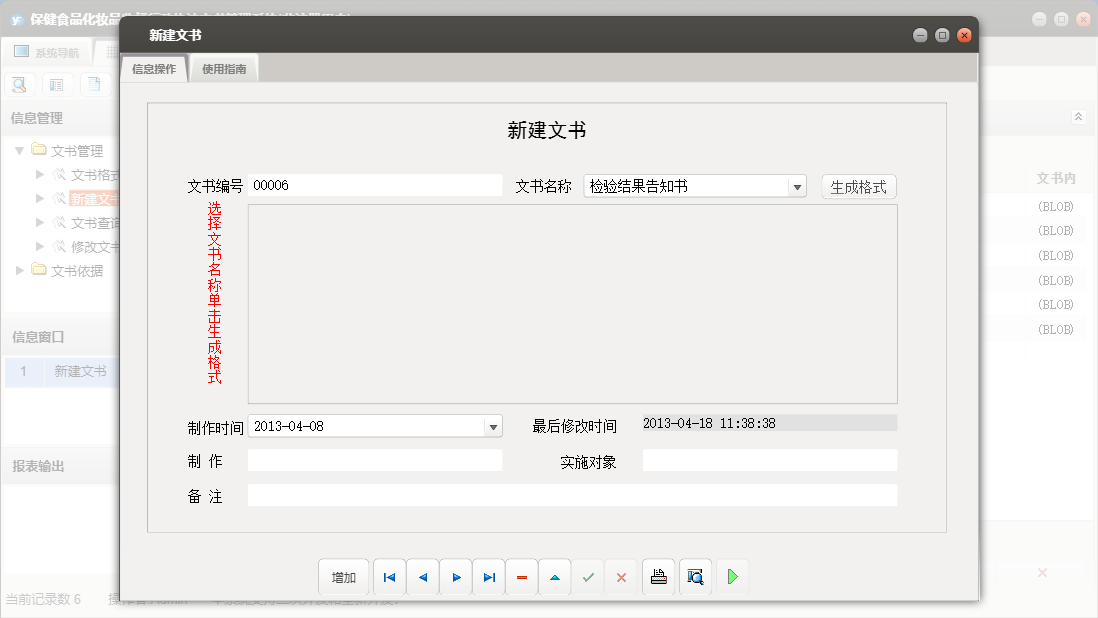Open the print icon in the bottom toolbar
1098x618 pixels.
pos(658,576)
